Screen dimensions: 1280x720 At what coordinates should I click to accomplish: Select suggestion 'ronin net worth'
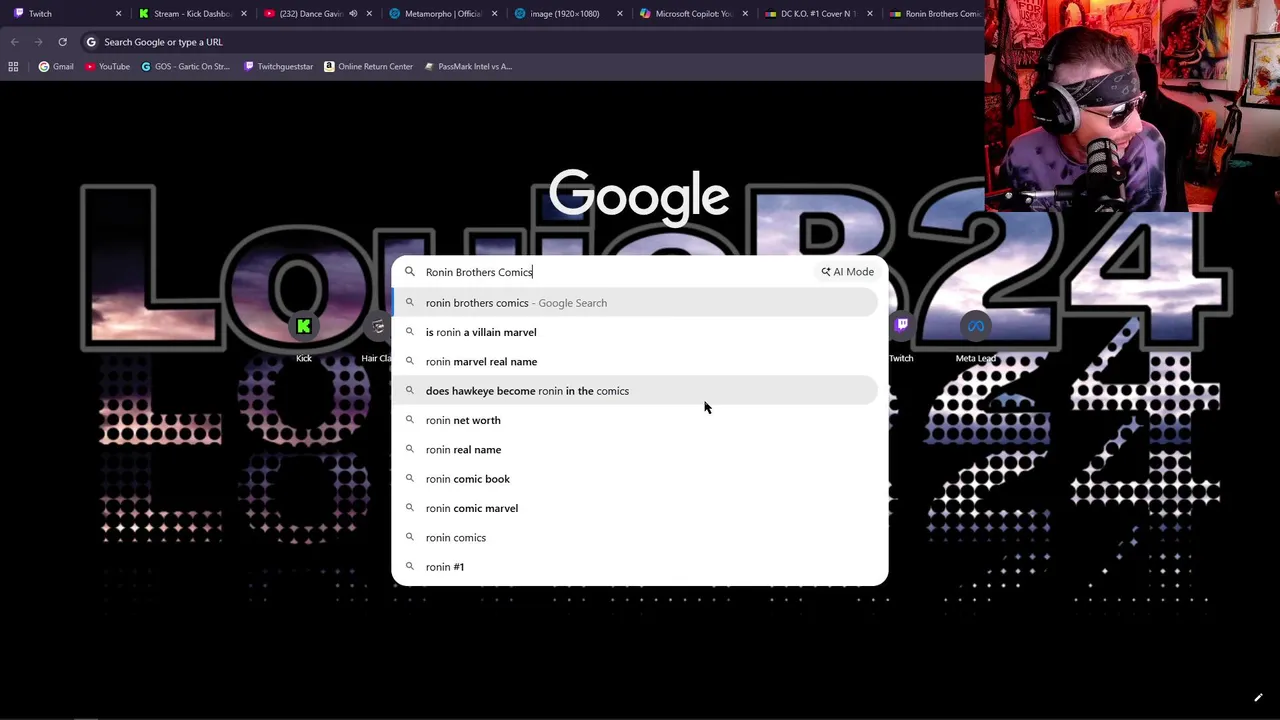(635, 420)
